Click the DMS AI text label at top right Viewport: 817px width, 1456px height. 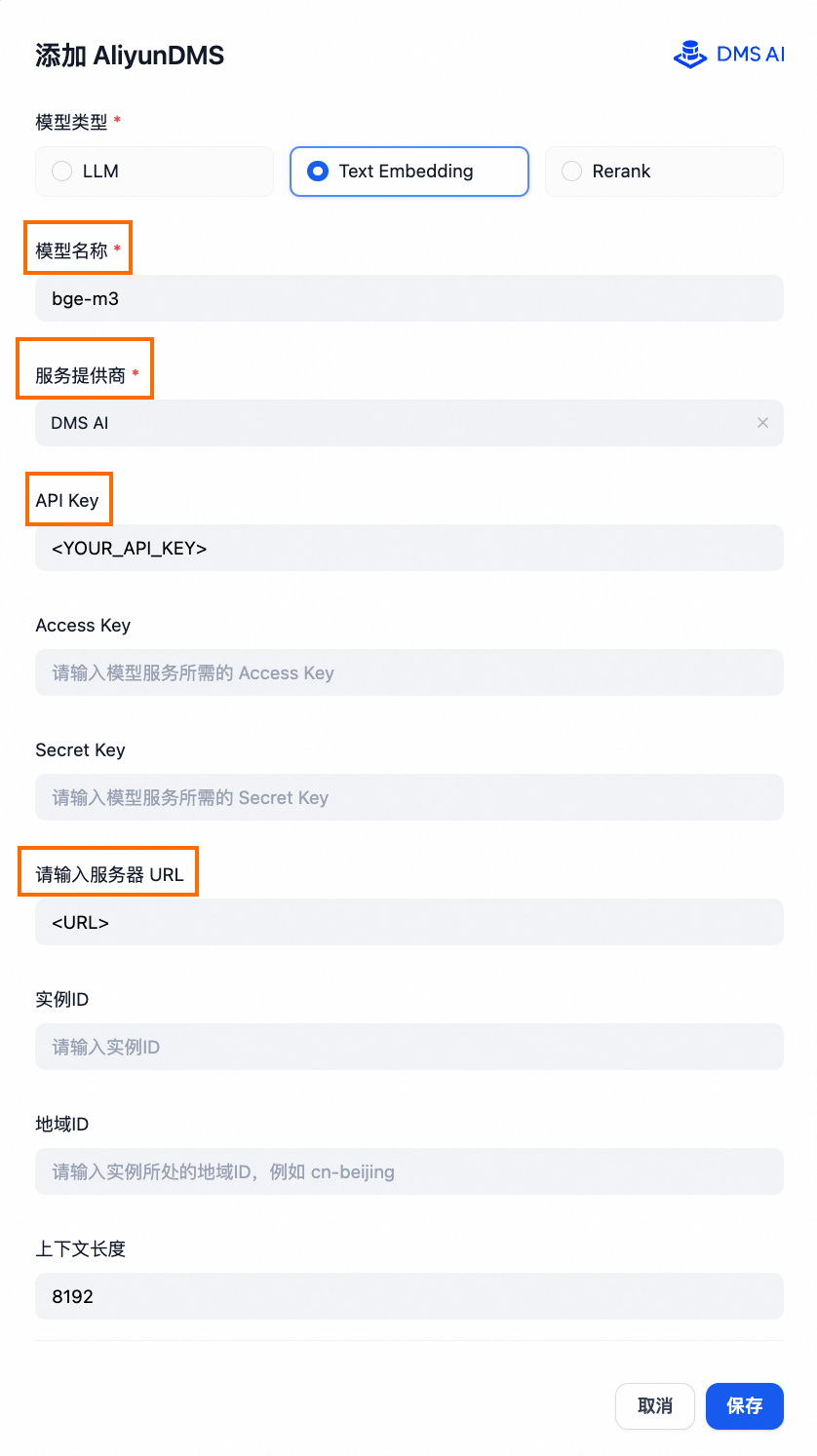pos(750,55)
